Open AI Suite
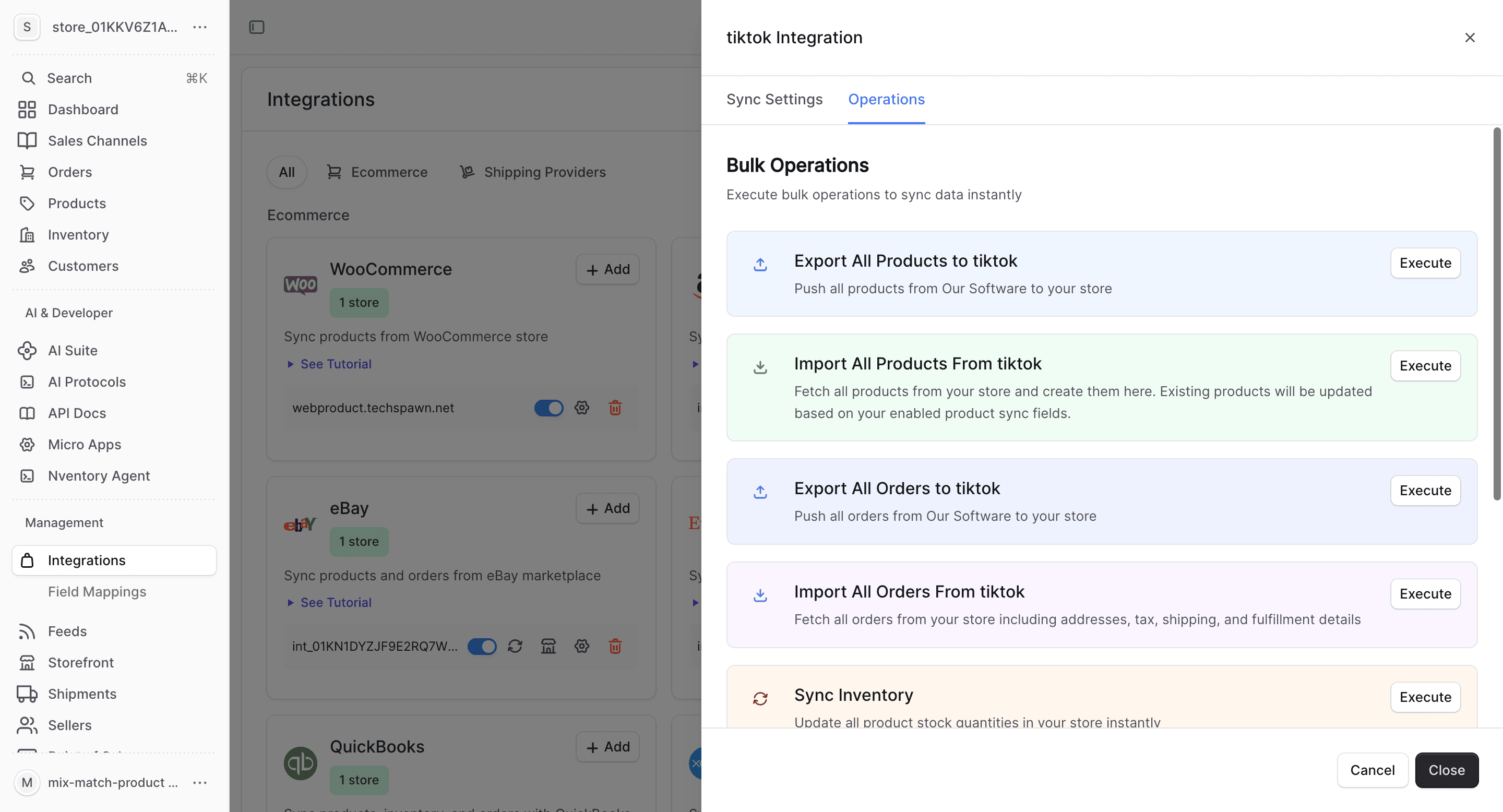Image resolution: width=1503 pixels, height=812 pixels. (x=114, y=351)
